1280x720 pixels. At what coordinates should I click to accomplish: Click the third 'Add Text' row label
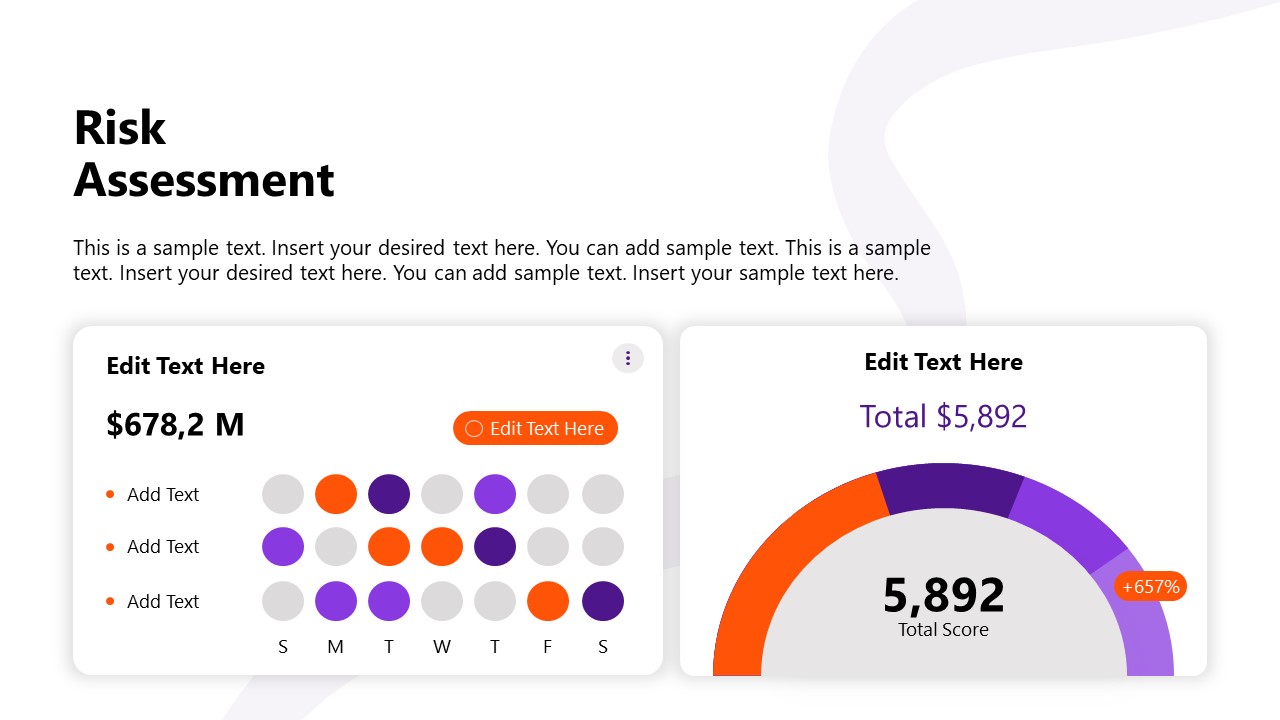coord(163,601)
